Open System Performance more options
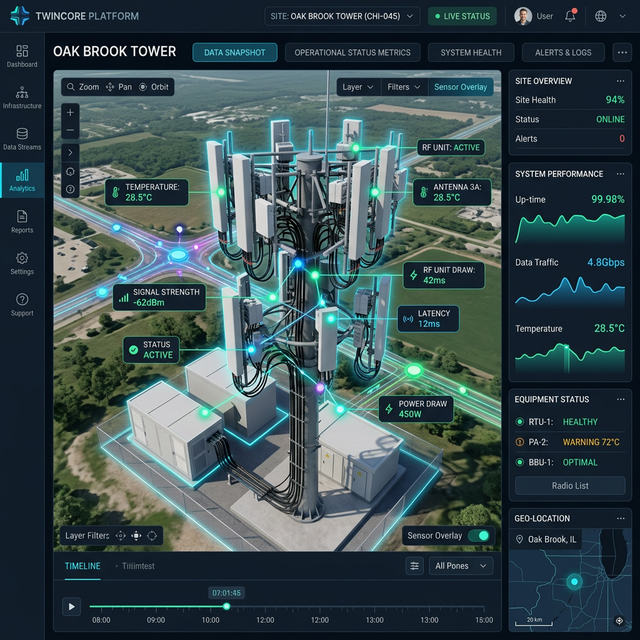 (x=620, y=174)
